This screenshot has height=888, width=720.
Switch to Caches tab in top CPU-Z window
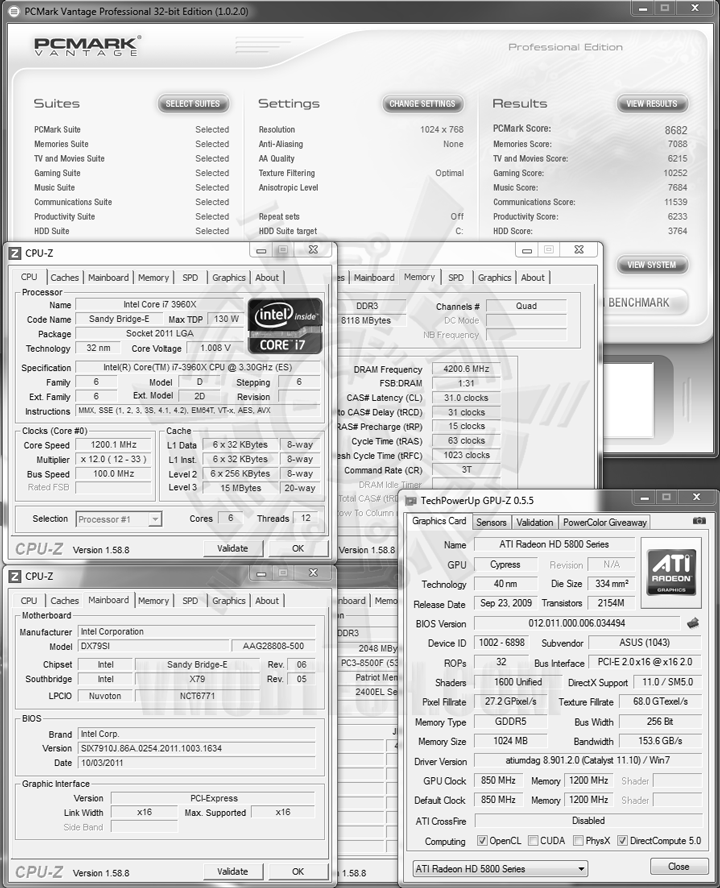tap(65, 278)
